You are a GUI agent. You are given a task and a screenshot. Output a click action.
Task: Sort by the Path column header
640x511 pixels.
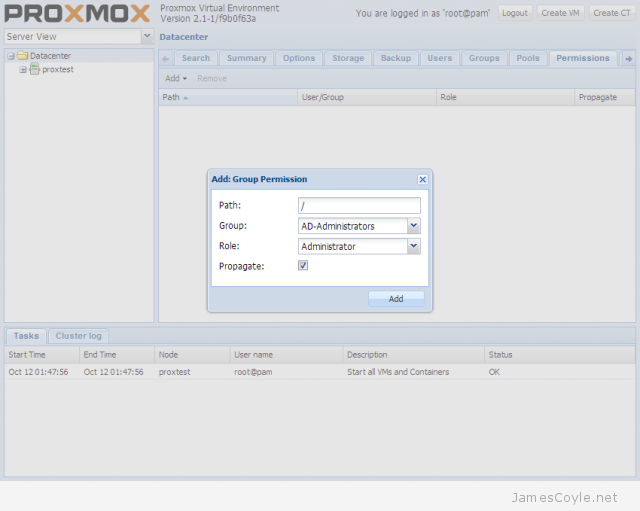pos(228,97)
